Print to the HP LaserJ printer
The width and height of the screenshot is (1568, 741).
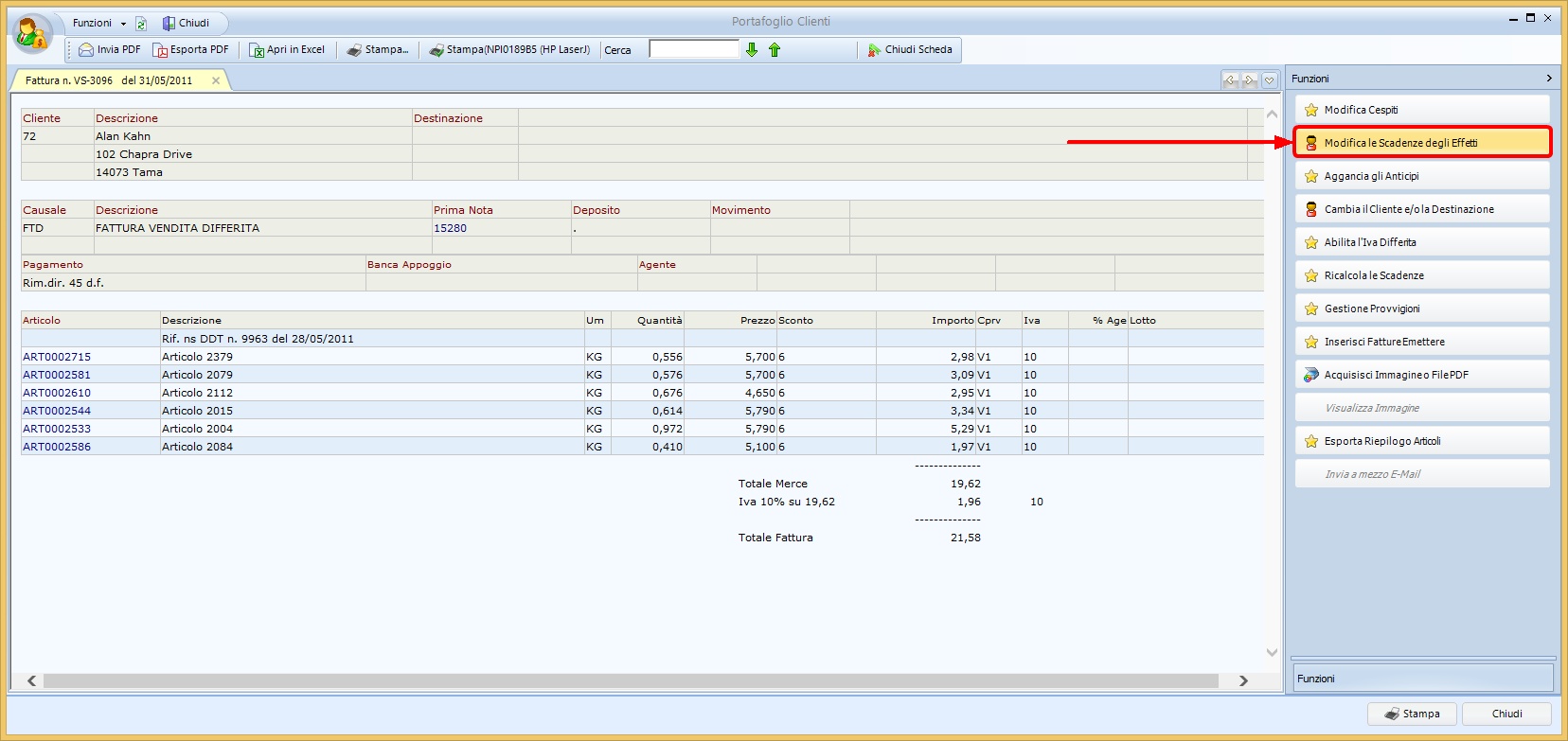coord(437,50)
